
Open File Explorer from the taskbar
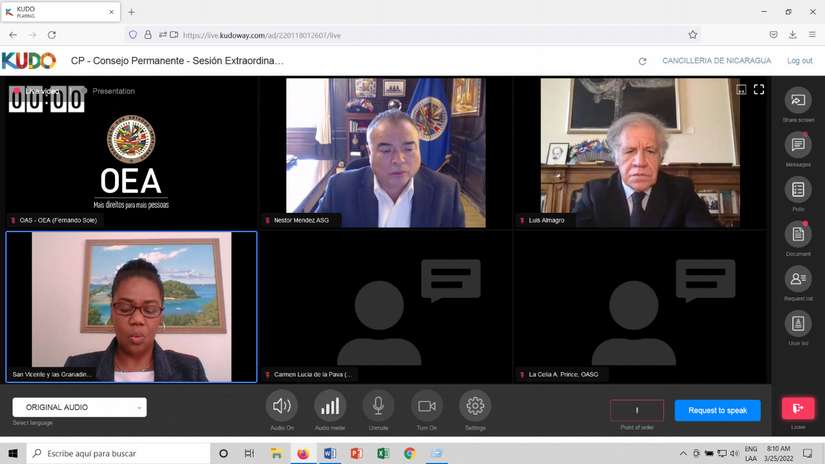(276, 453)
